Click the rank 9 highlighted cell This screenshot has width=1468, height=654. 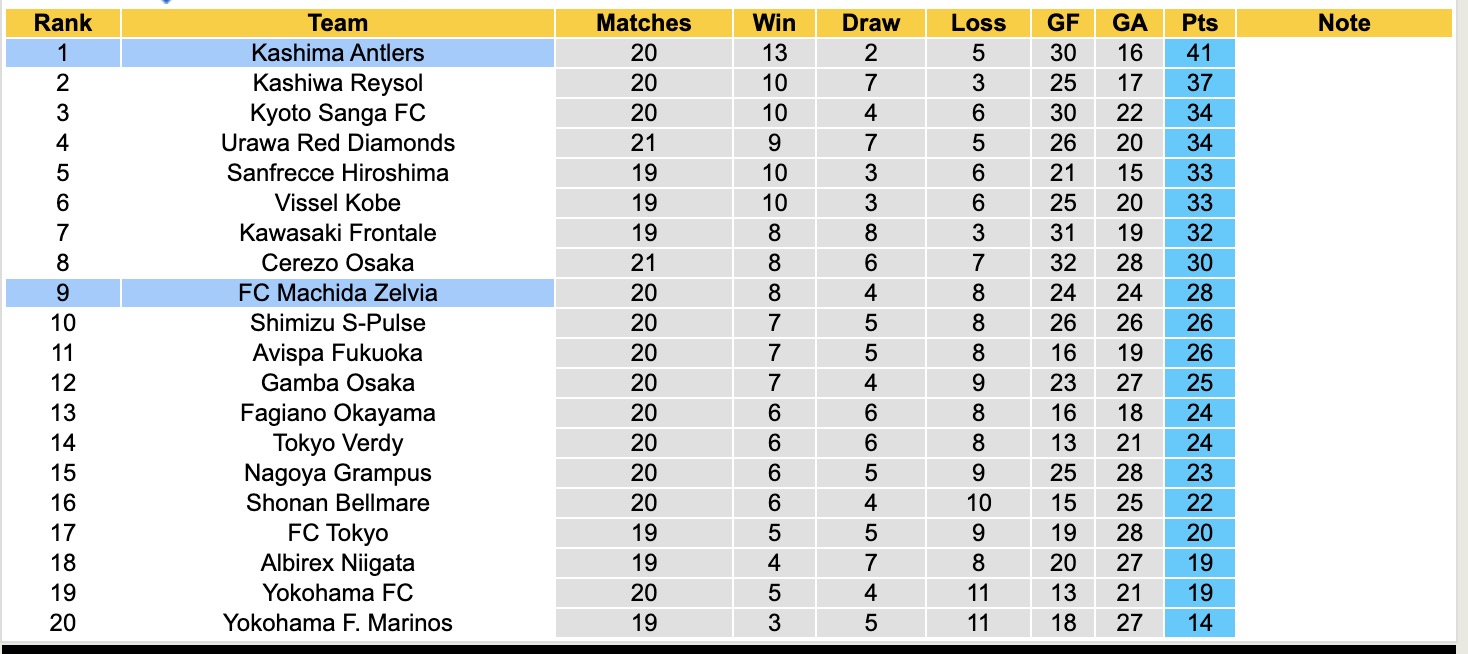pos(62,293)
